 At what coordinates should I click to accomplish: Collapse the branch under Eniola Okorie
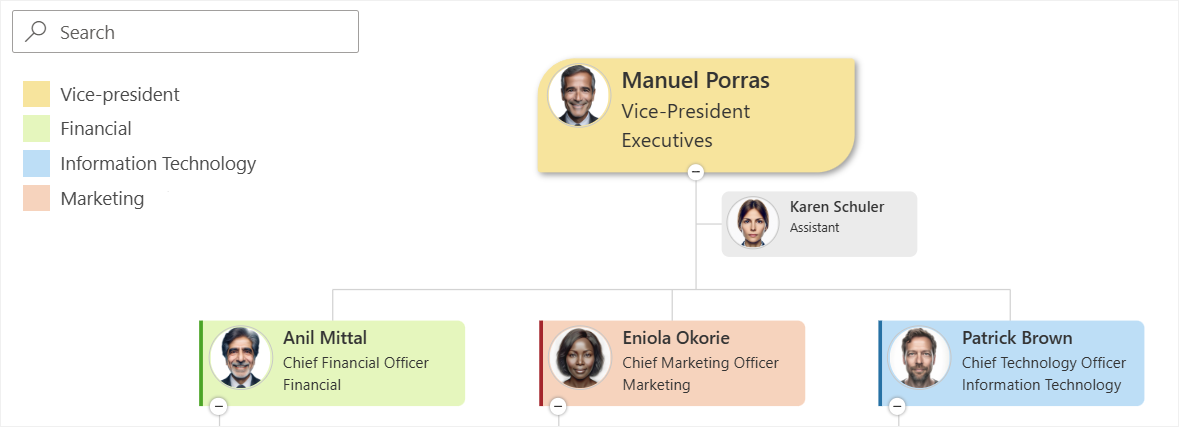559,406
